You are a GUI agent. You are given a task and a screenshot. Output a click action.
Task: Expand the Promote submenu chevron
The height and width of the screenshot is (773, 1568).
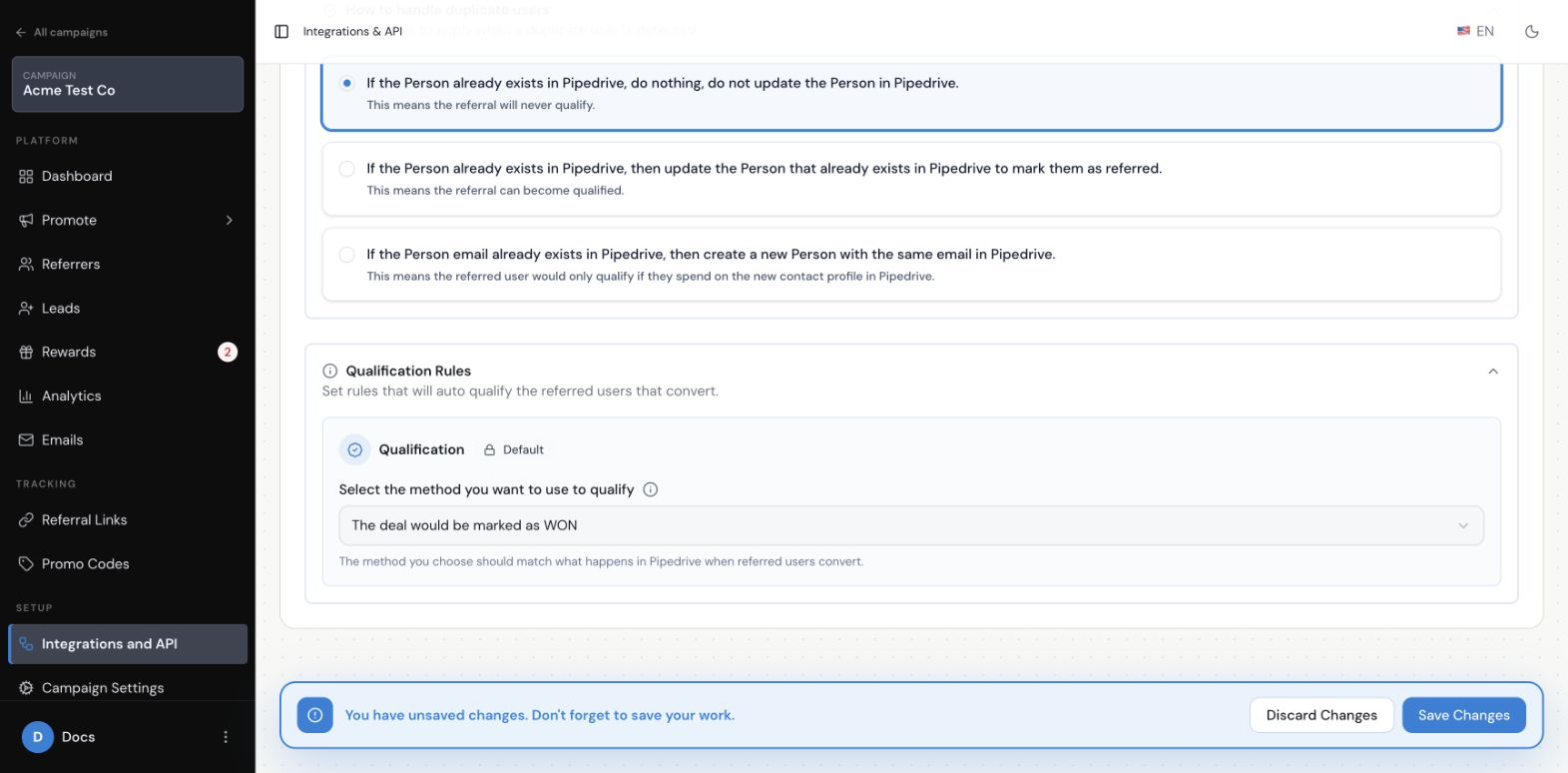click(x=230, y=221)
